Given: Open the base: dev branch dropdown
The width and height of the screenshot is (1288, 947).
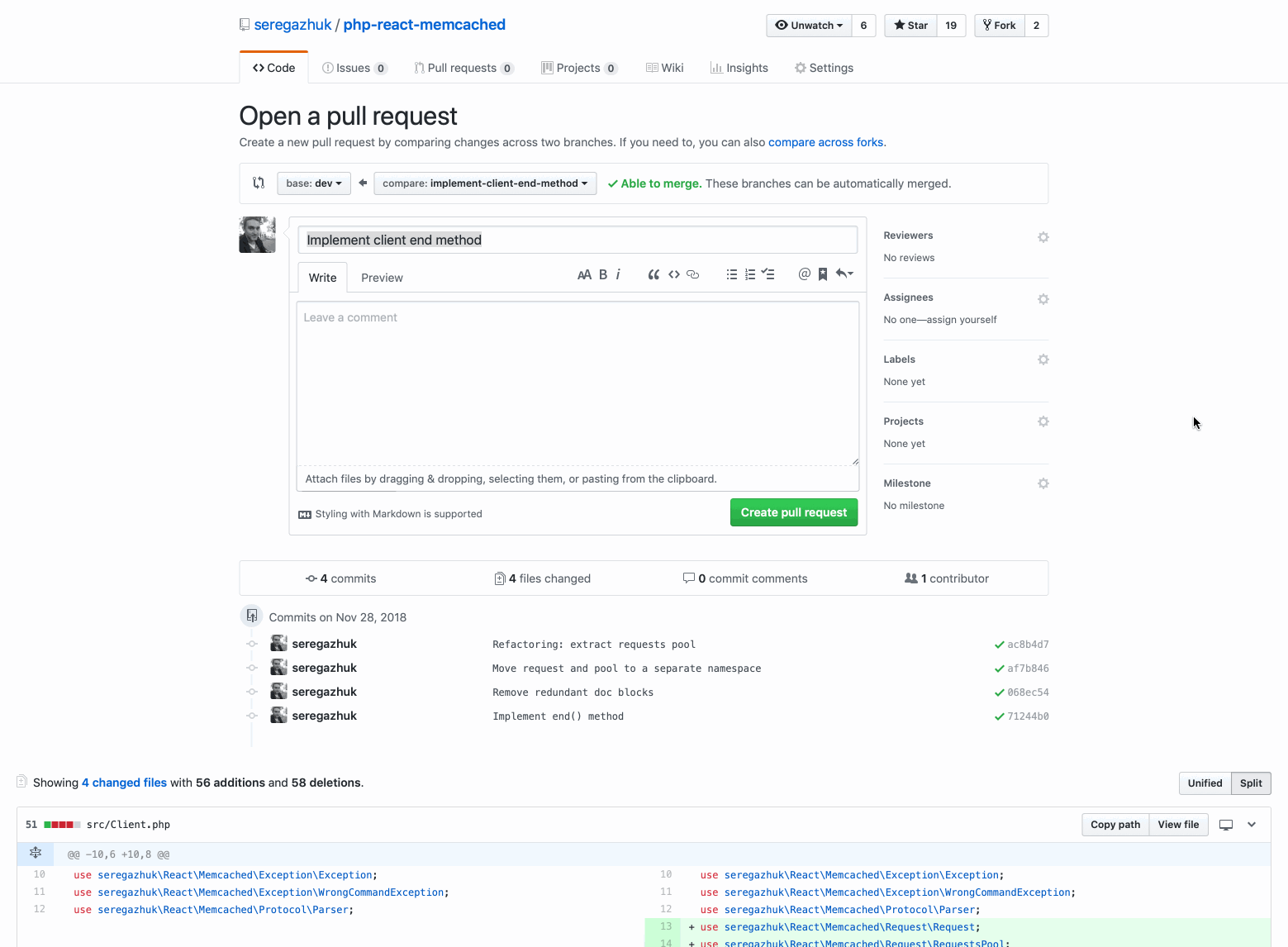Looking at the screenshot, I should 314,183.
